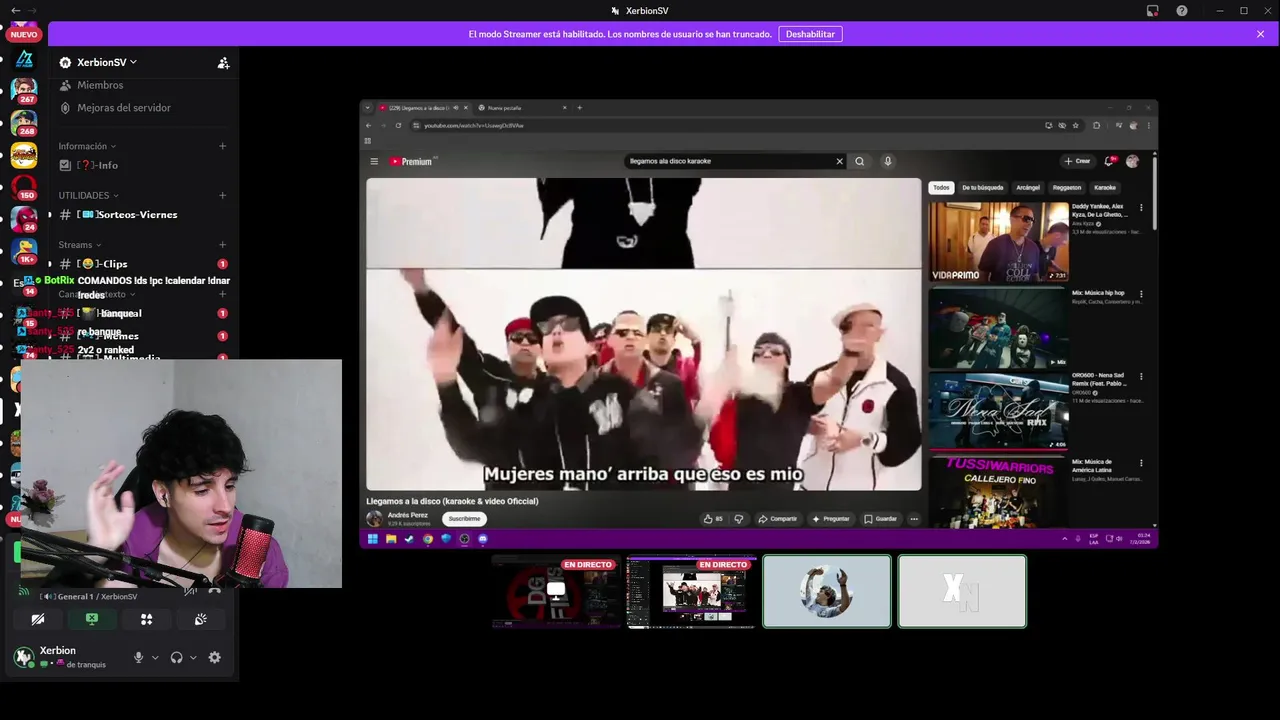Click the Xerbion user avatar
Screen dimensions: 1280x720
pos(23,657)
